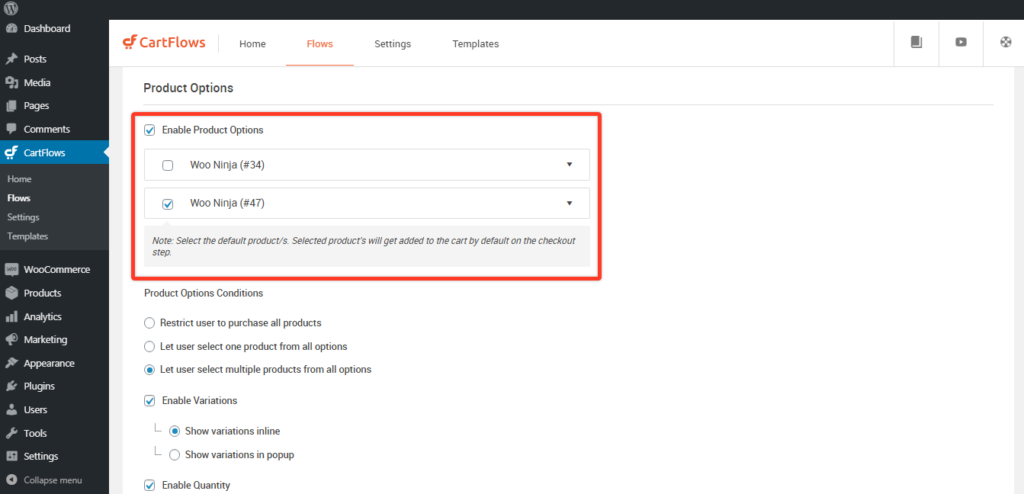This screenshot has width=1024, height=494.
Task: Open Pages in the admin menu
Action: (x=37, y=106)
